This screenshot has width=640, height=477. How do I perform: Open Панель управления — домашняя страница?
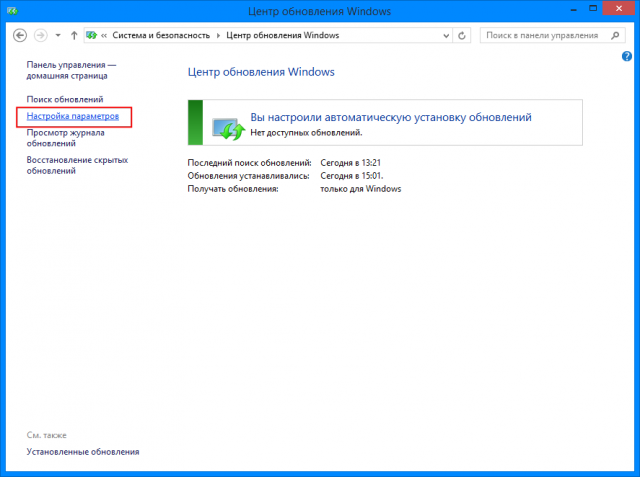click(71, 70)
